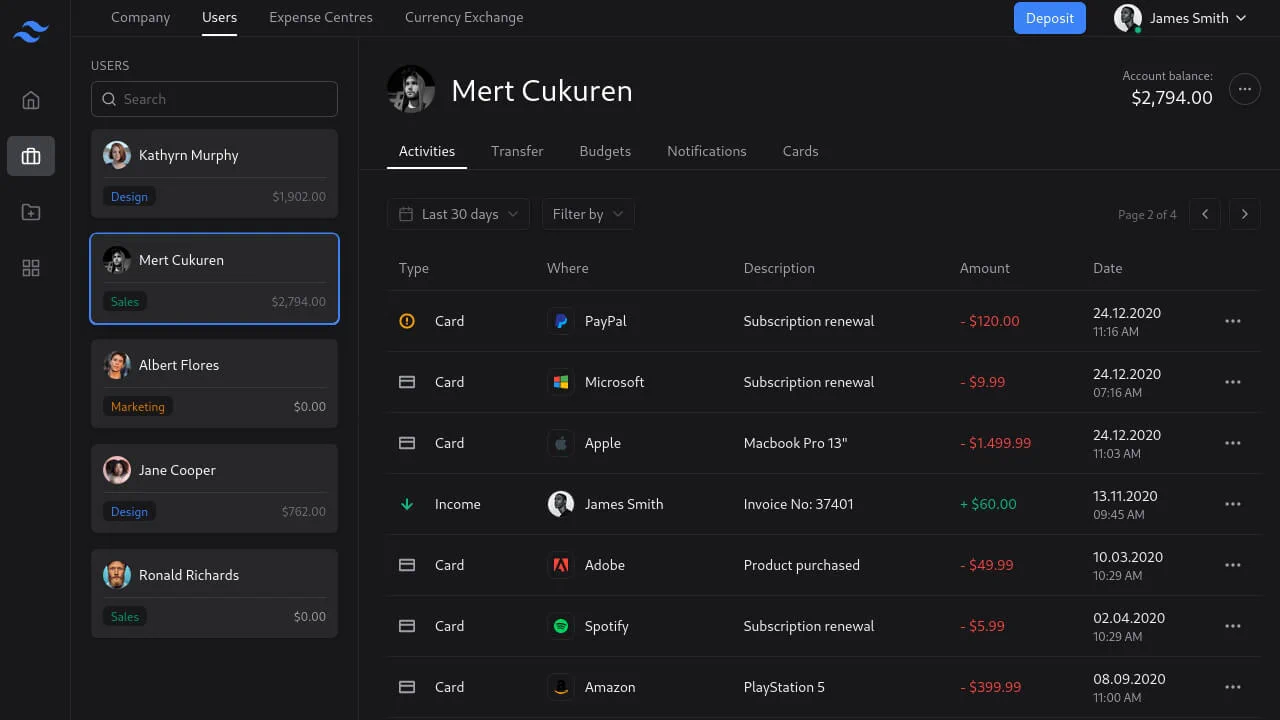
Task: Switch to the Activities tab
Action: point(427,151)
